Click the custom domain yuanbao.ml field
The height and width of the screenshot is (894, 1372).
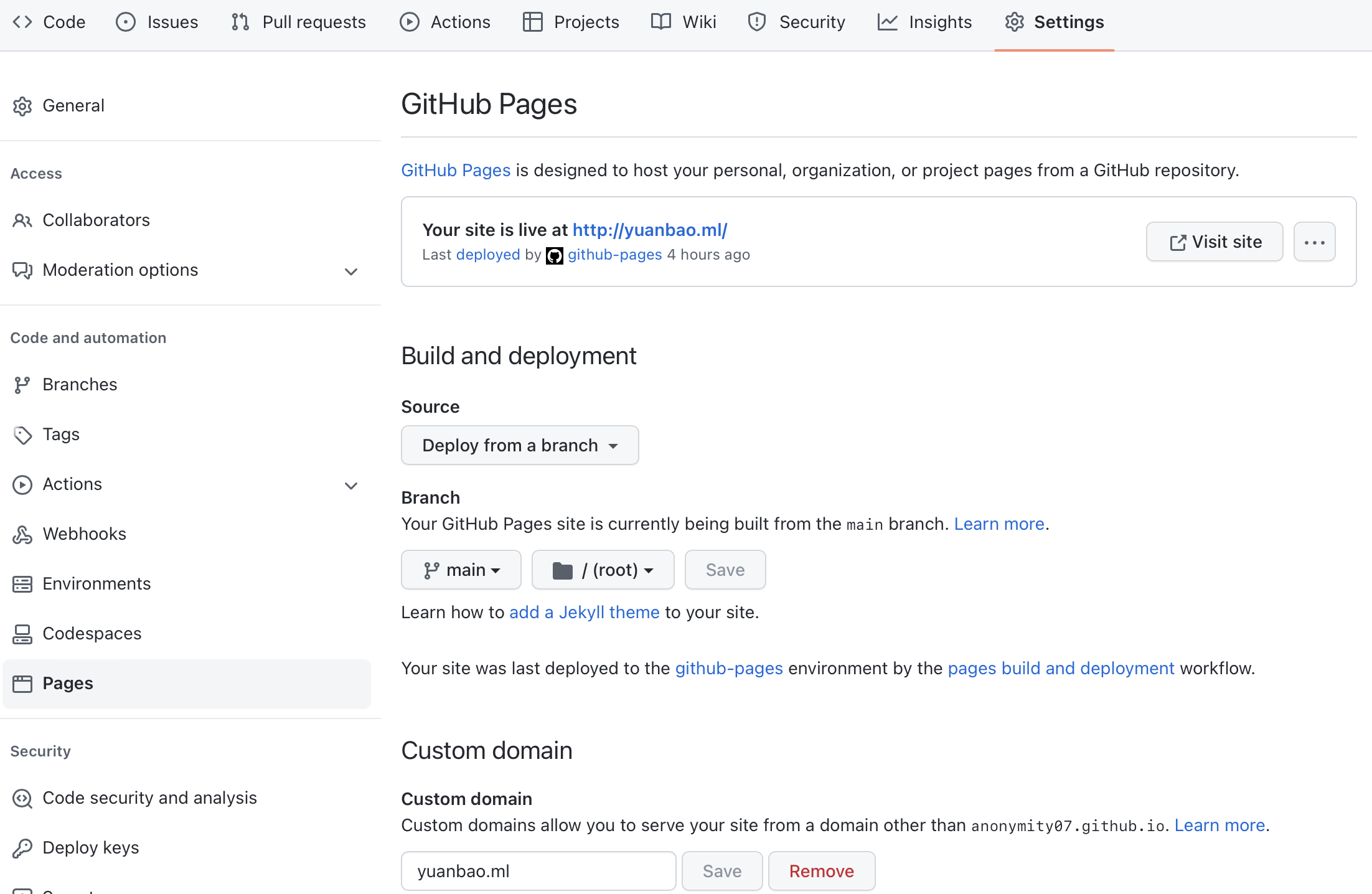[538, 871]
